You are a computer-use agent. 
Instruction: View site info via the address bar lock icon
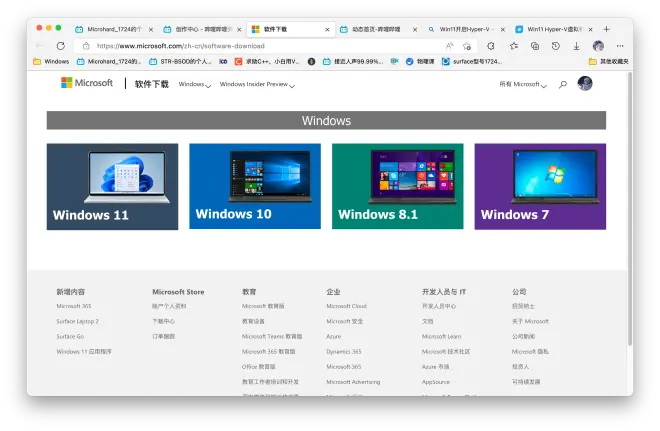click(86, 46)
